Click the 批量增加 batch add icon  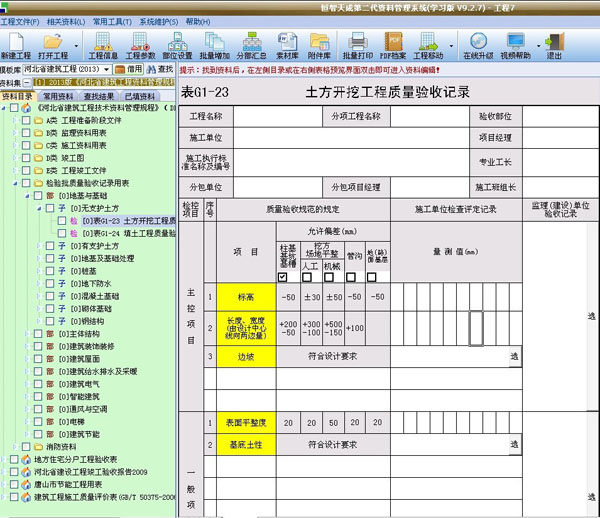point(214,46)
